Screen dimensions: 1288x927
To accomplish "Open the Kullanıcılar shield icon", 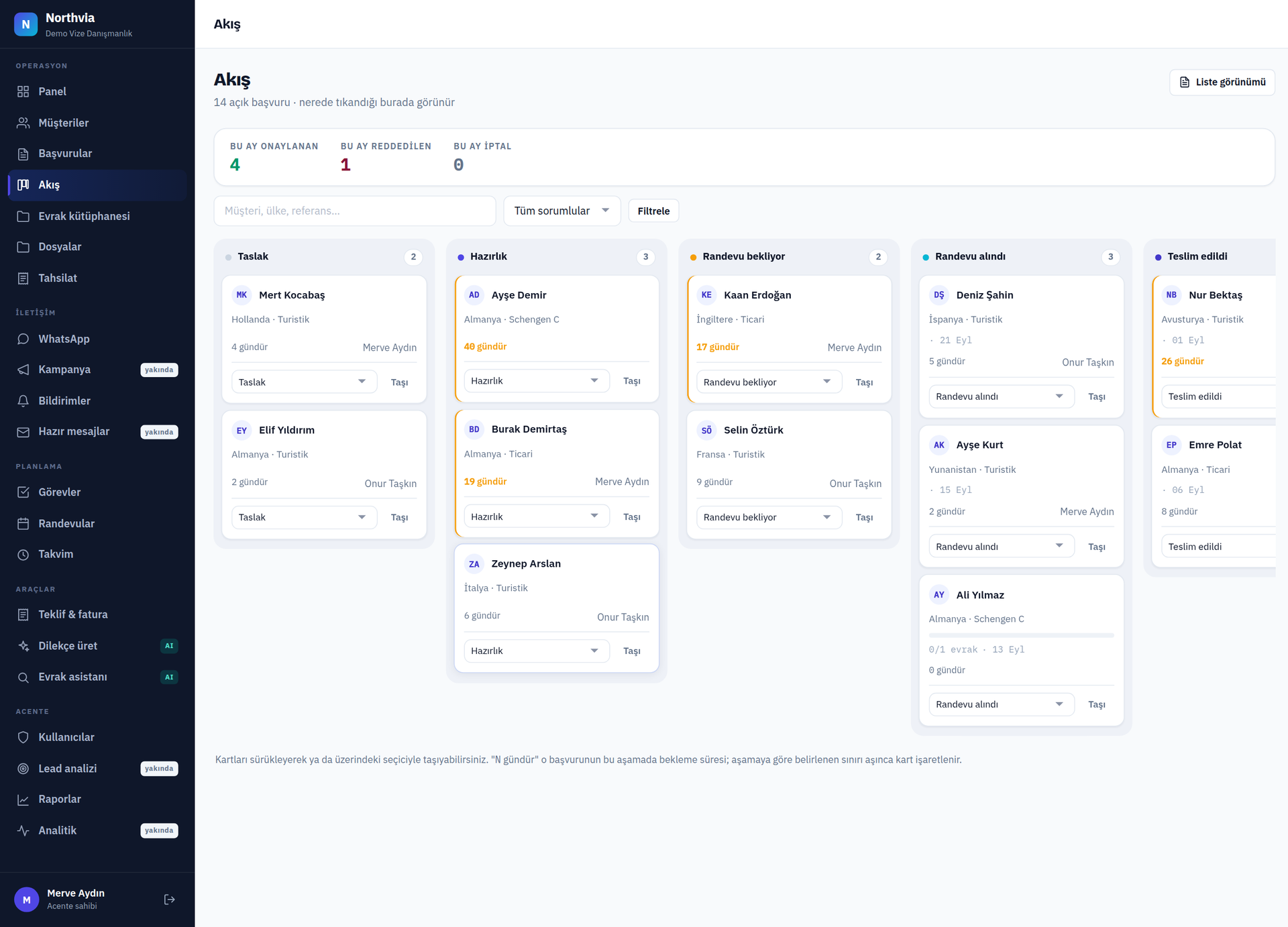I will pyautogui.click(x=23, y=737).
